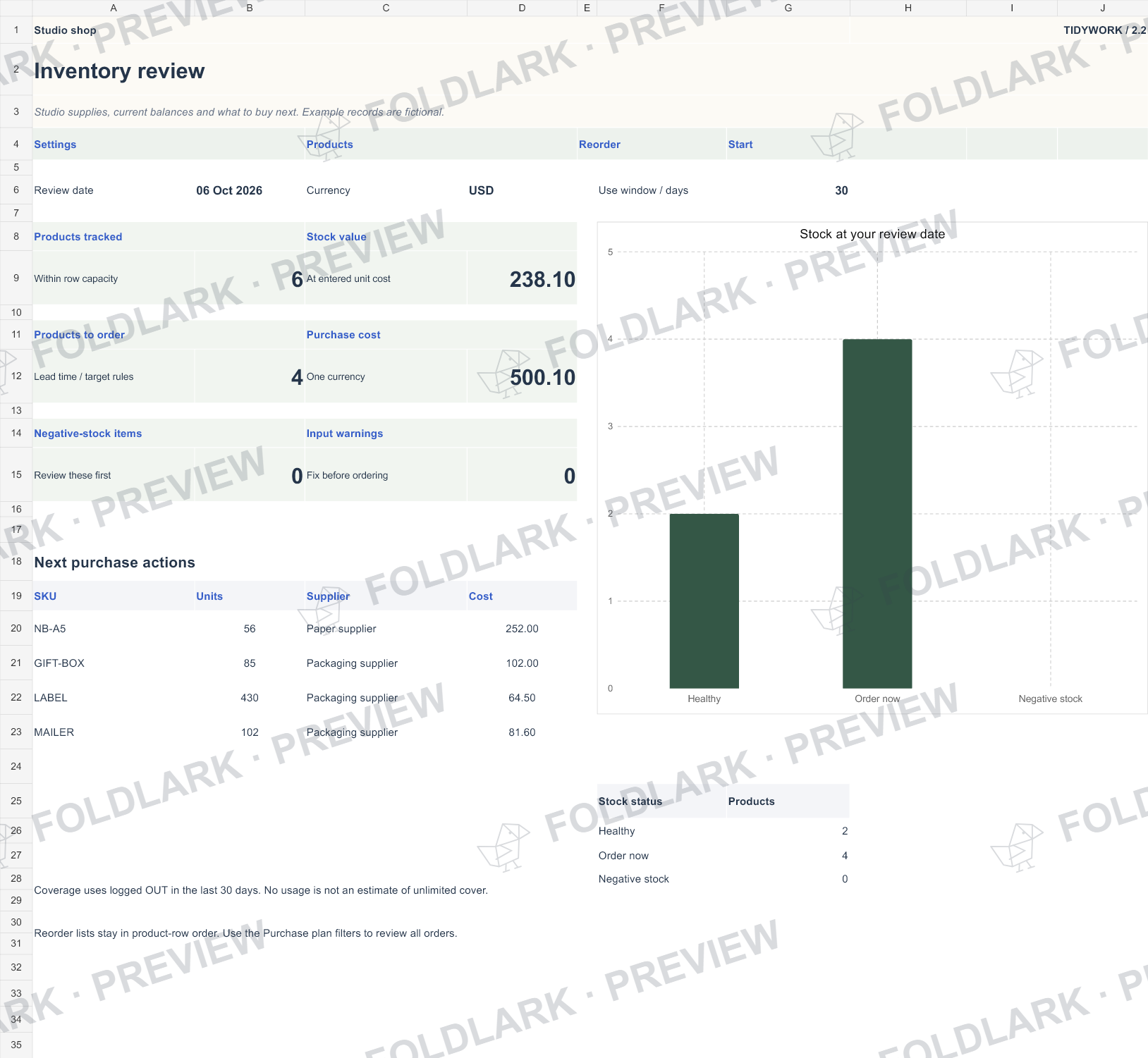Click the Inventory review title
Screen dimensions: 1148x1058
[119, 70]
